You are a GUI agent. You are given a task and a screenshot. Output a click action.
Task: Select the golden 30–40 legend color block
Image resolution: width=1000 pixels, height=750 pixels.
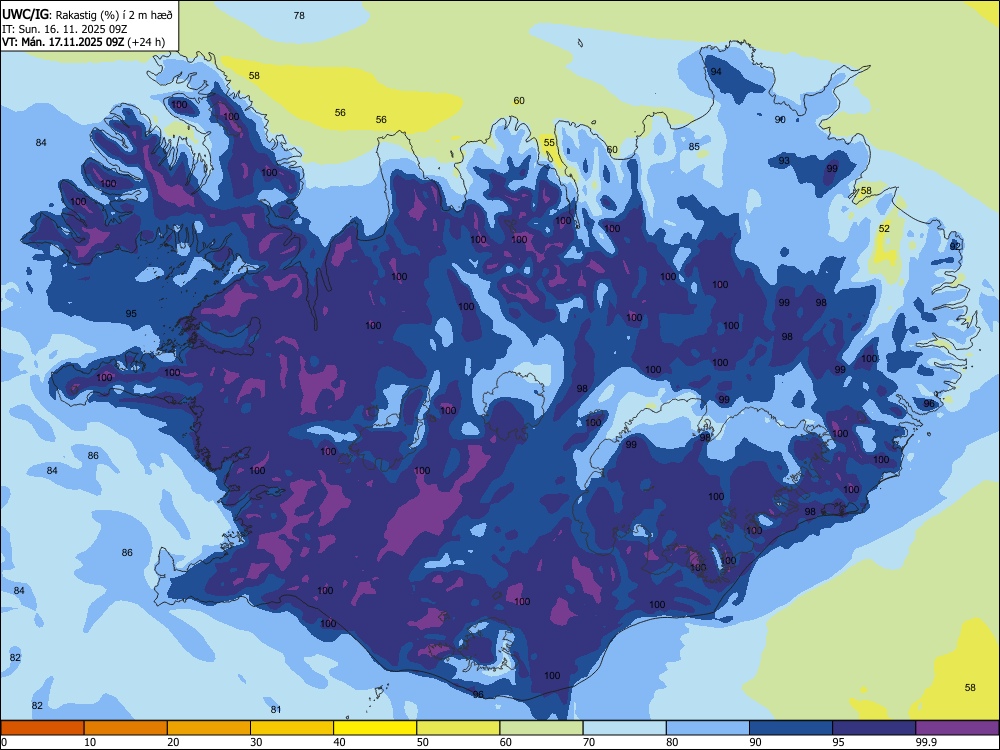(x=292, y=728)
